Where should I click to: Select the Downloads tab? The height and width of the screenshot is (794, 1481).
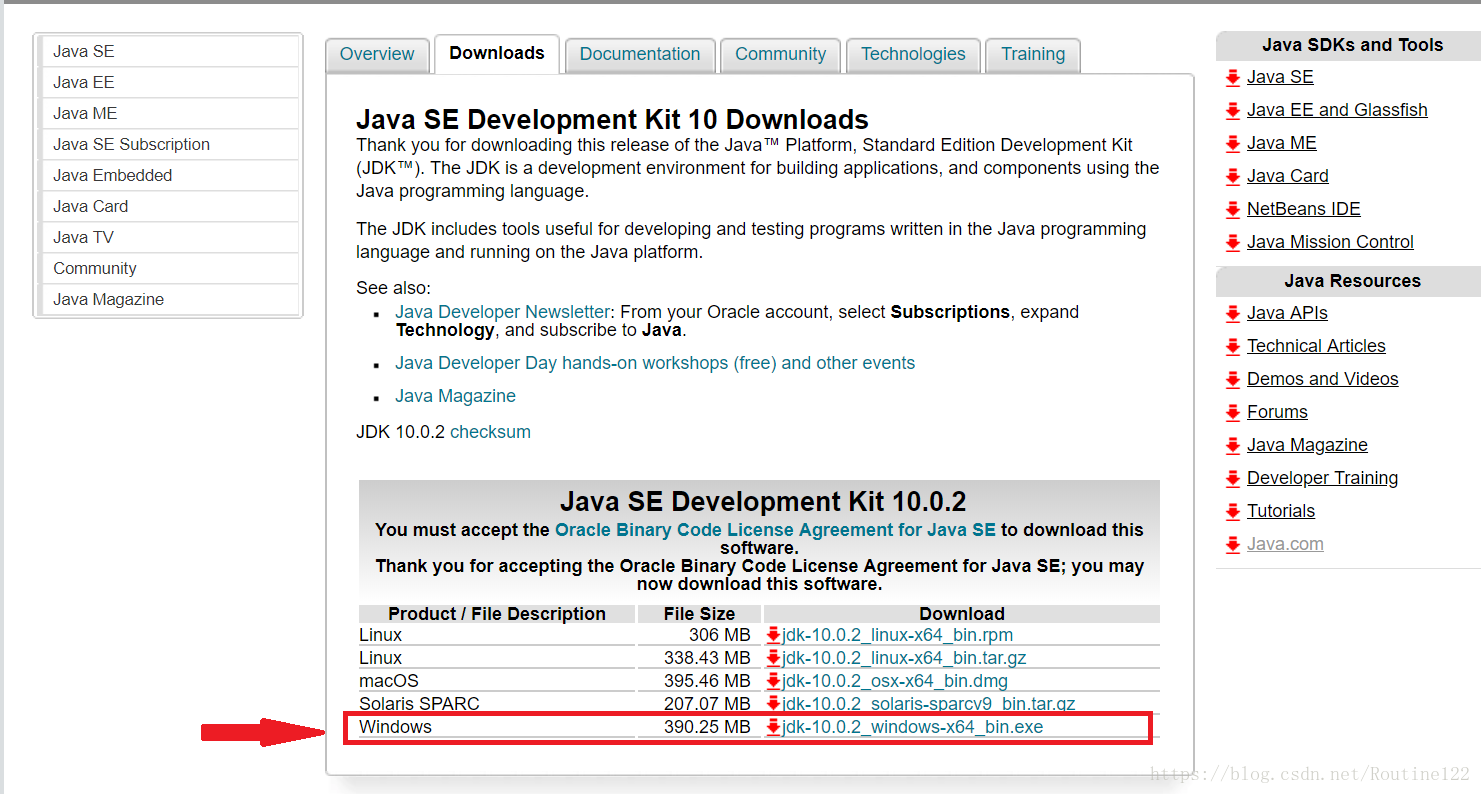[497, 53]
